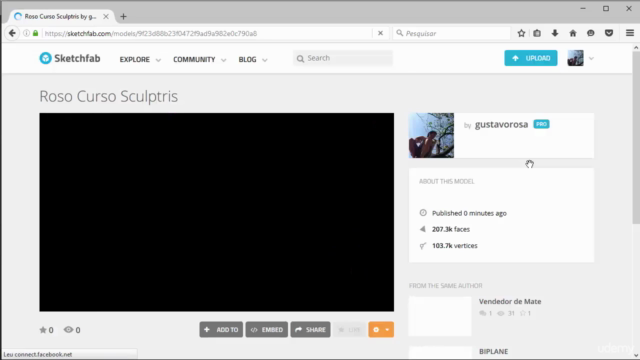
Task: Click the black 3D model viewer
Action: tap(217, 212)
